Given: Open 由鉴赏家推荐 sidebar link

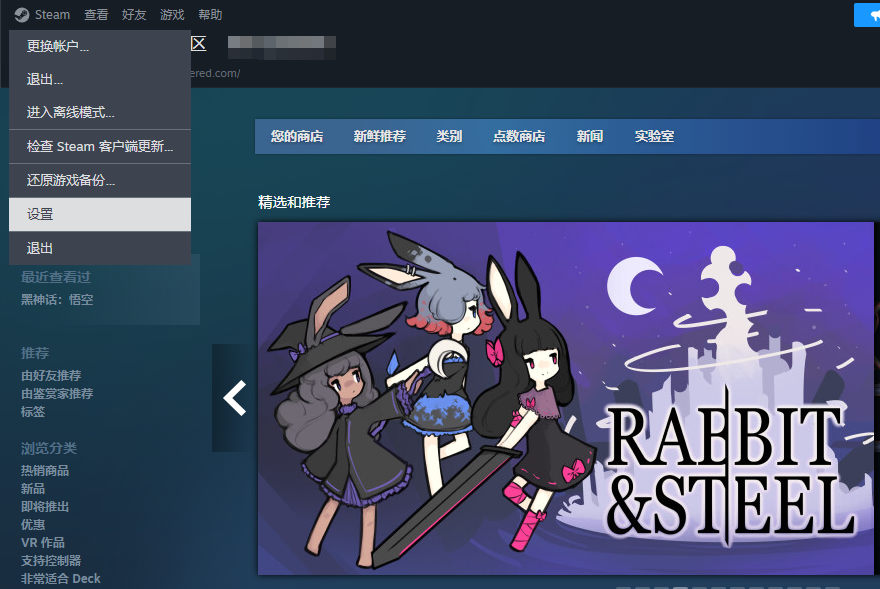Looking at the screenshot, I should (x=57, y=394).
